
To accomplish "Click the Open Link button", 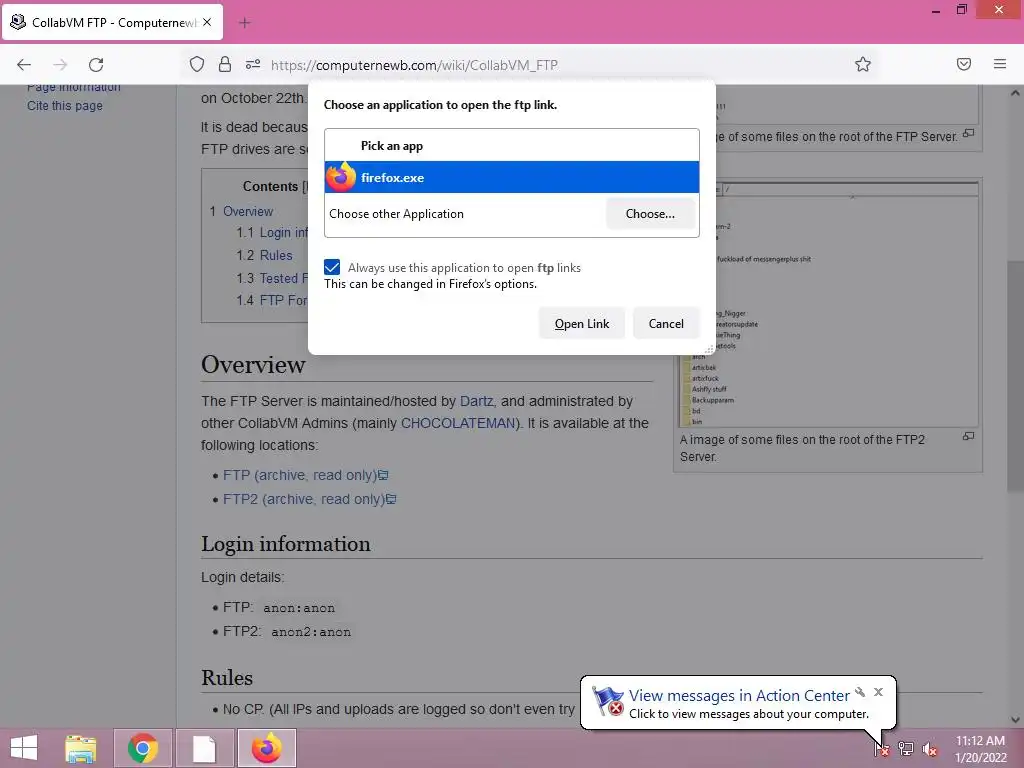I will tap(581, 323).
